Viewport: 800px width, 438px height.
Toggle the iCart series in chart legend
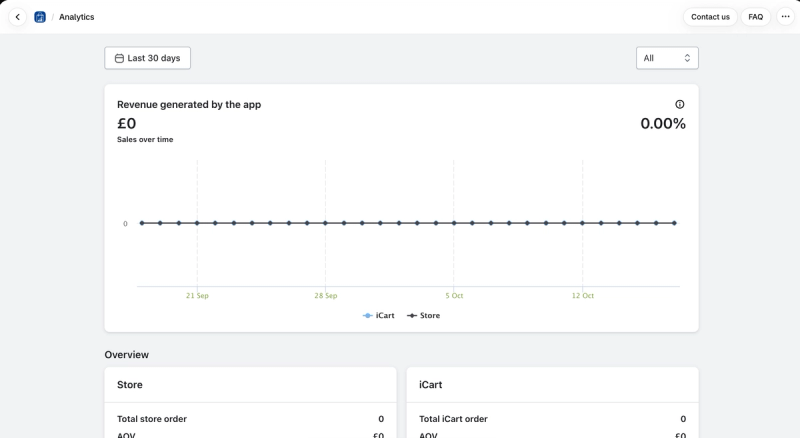(379, 315)
